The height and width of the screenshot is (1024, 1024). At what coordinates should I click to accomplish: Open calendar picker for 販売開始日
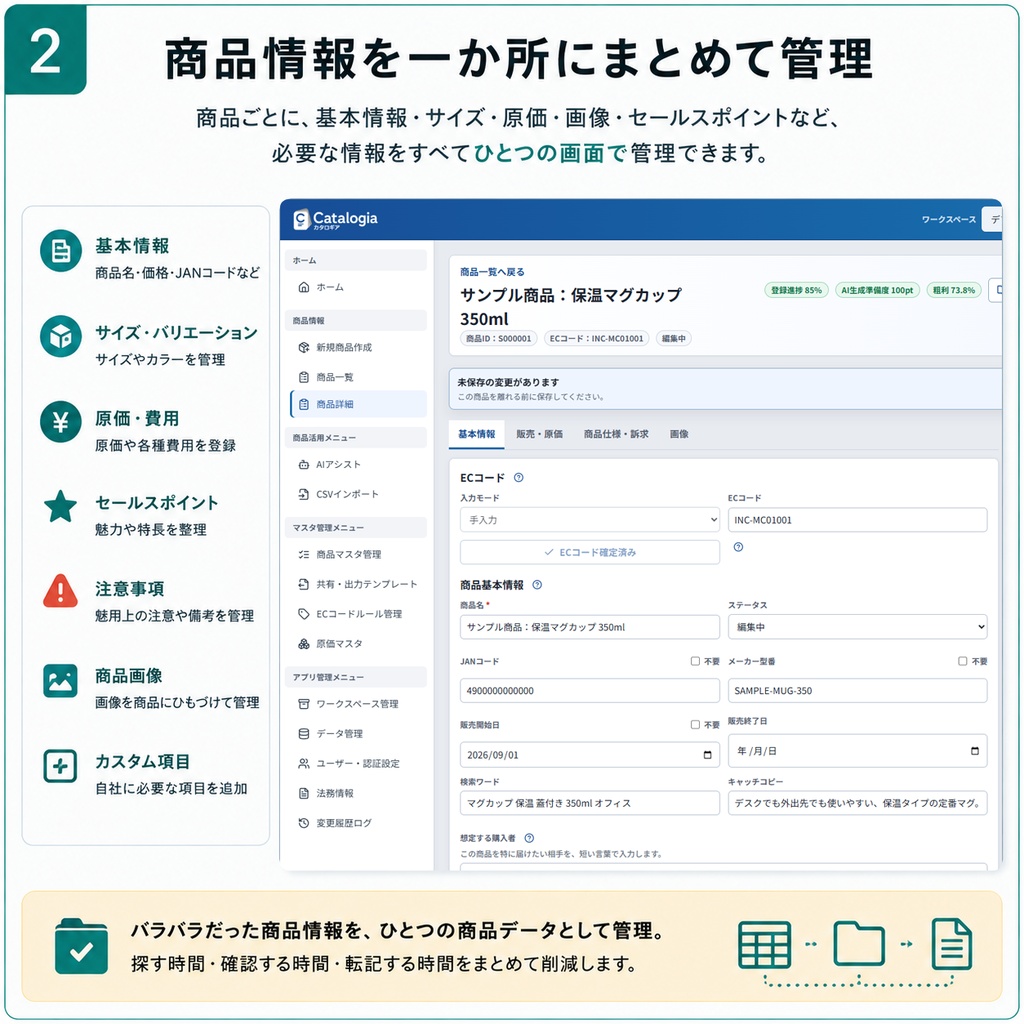(707, 755)
